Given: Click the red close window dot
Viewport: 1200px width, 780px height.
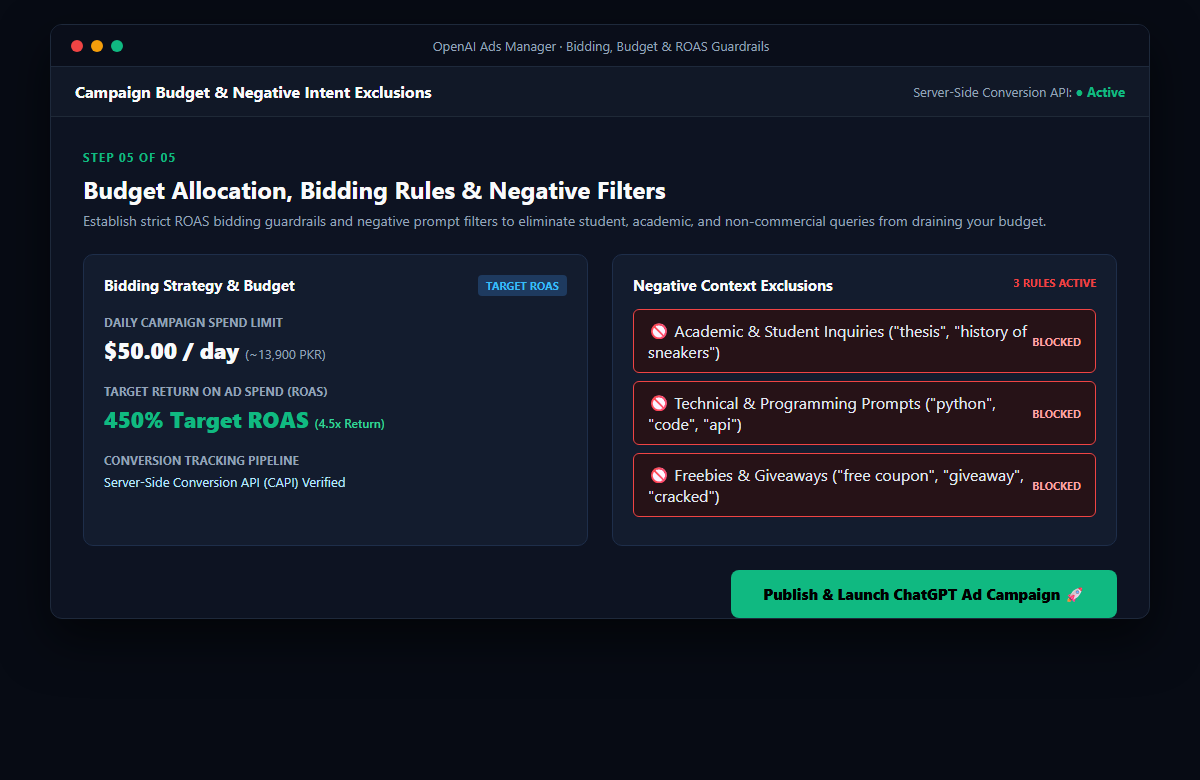Looking at the screenshot, I should (77, 46).
